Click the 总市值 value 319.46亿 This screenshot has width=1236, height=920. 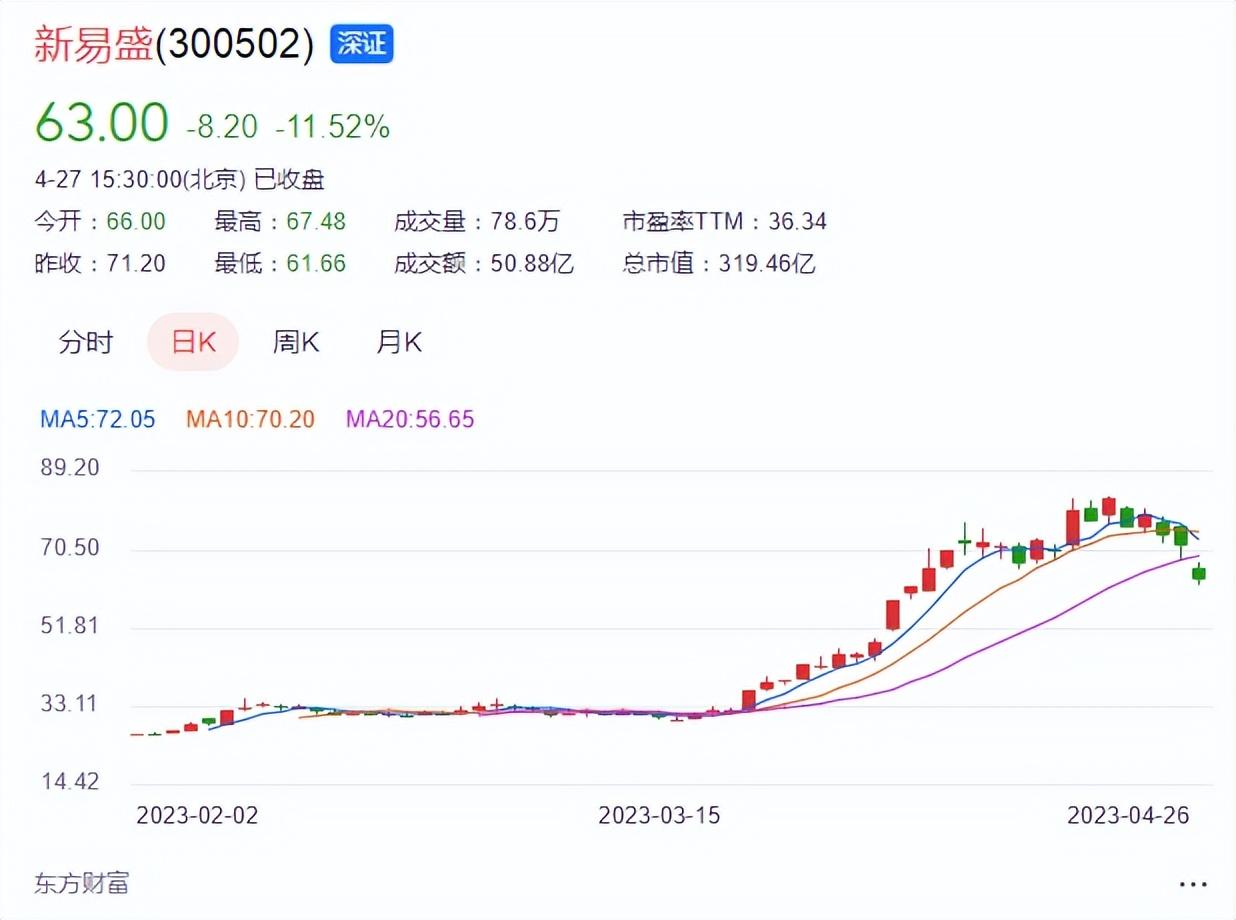tap(767, 263)
